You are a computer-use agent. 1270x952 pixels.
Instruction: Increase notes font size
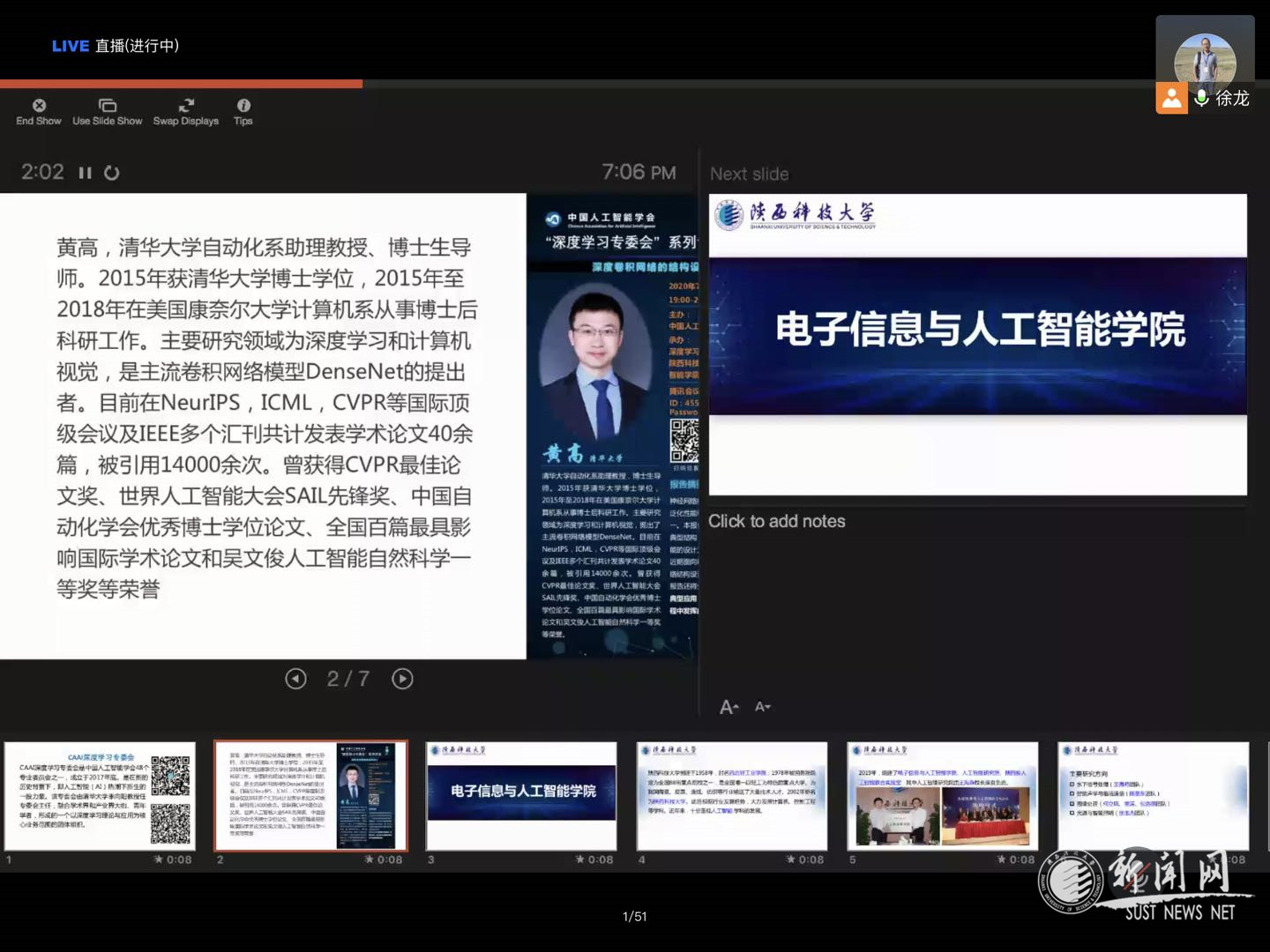tap(728, 707)
